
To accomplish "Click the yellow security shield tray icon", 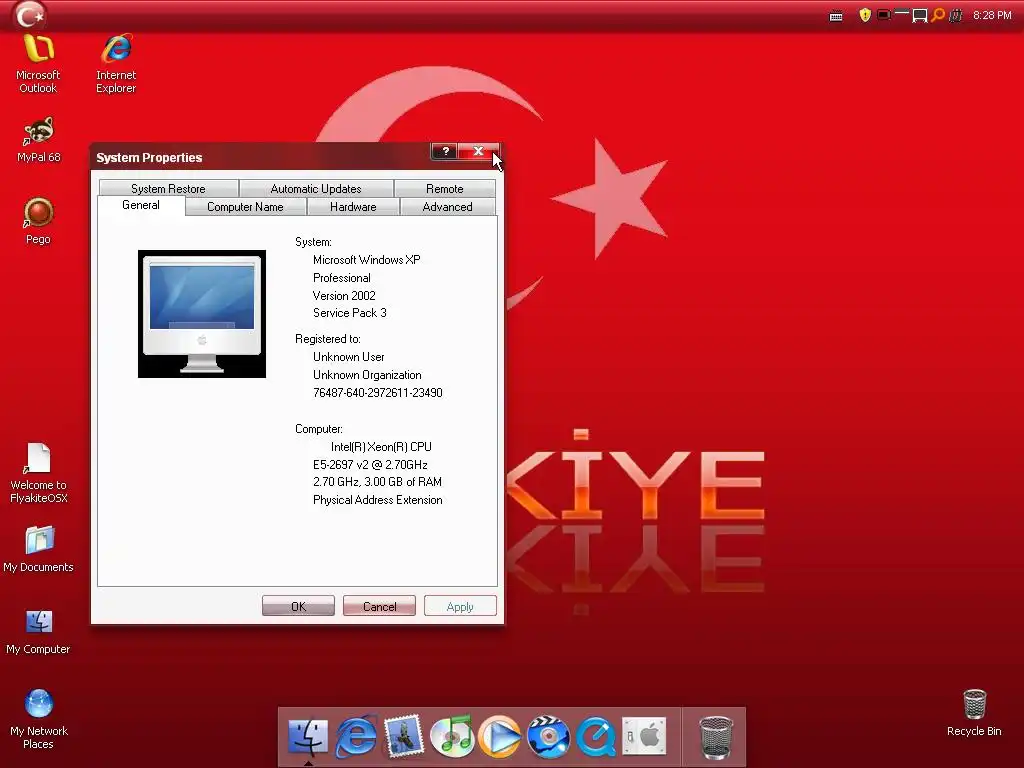I will (x=865, y=14).
